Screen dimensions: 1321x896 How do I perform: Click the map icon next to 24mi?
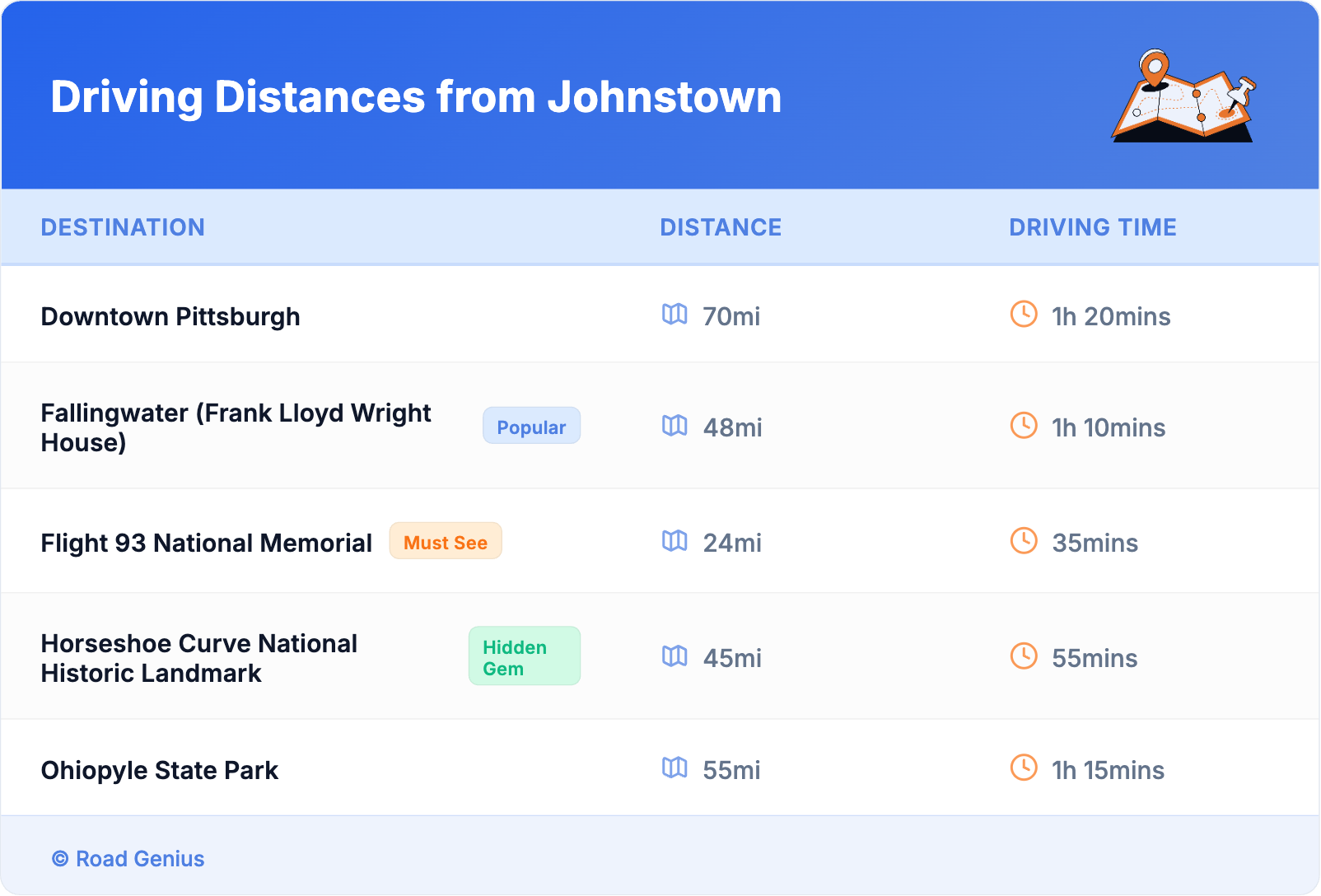(x=675, y=541)
